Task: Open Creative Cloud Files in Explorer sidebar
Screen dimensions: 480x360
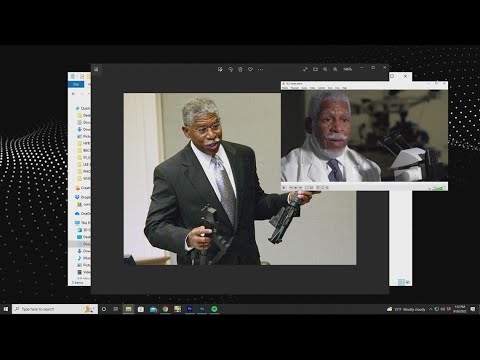Action: tap(83, 188)
